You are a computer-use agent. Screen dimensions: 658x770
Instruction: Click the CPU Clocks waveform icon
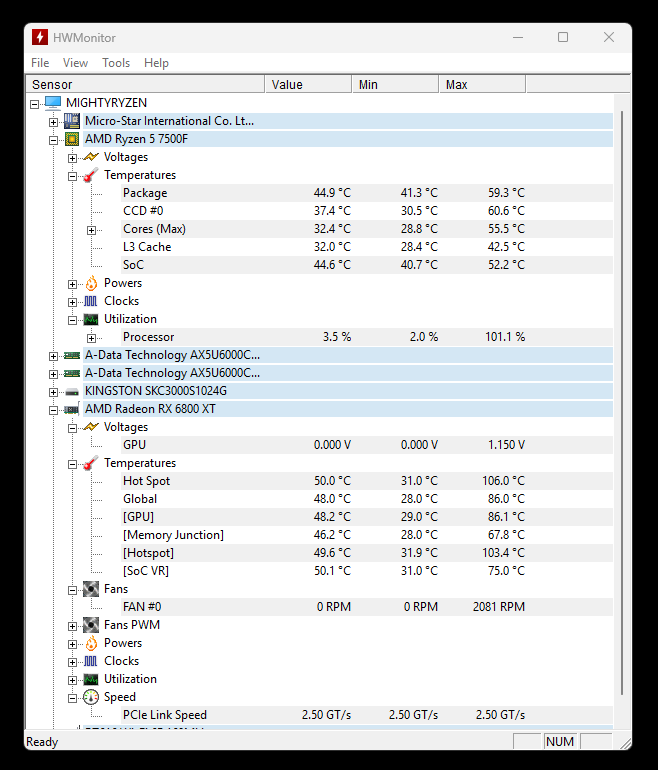91,301
